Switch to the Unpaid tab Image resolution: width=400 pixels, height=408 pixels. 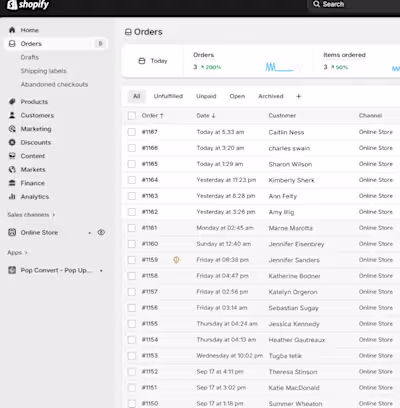(x=206, y=96)
